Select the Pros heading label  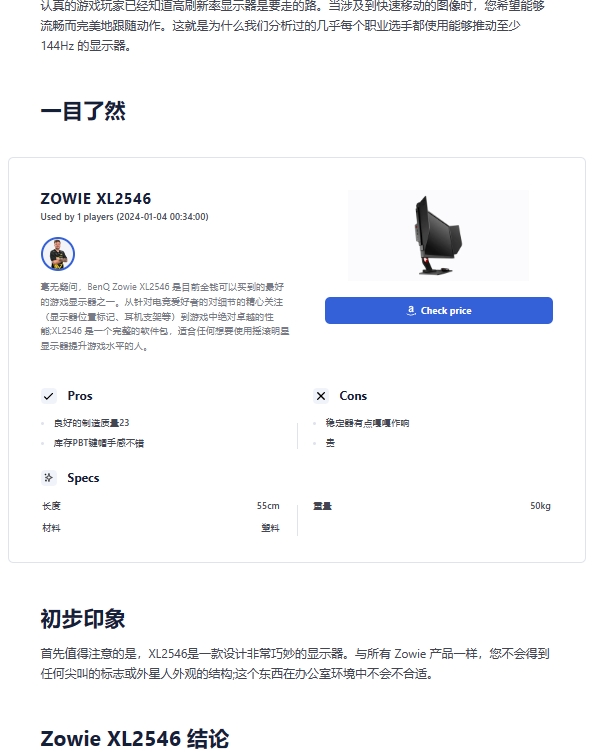80,396
